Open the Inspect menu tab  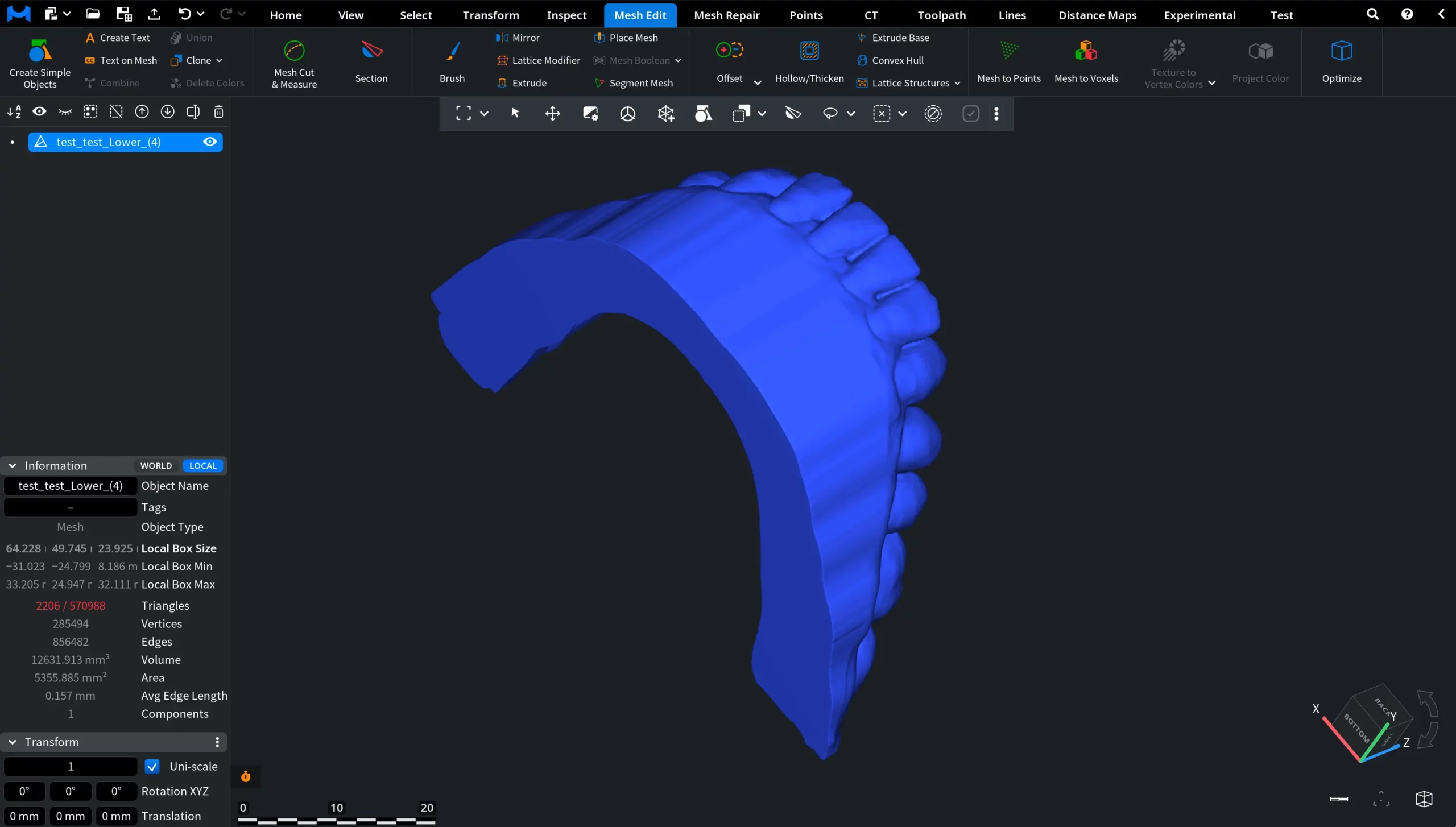click(565, 15)
